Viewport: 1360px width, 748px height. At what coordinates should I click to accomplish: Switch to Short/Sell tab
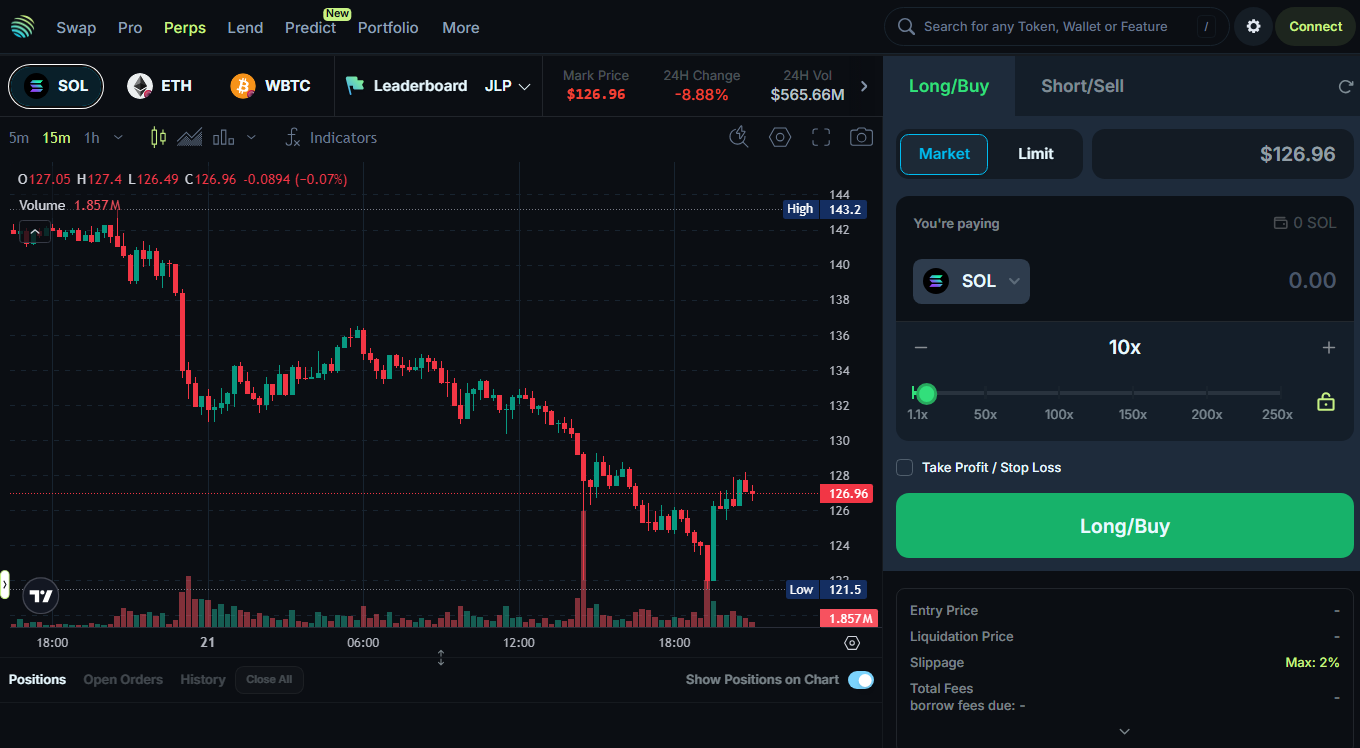tap(1082, 86)
